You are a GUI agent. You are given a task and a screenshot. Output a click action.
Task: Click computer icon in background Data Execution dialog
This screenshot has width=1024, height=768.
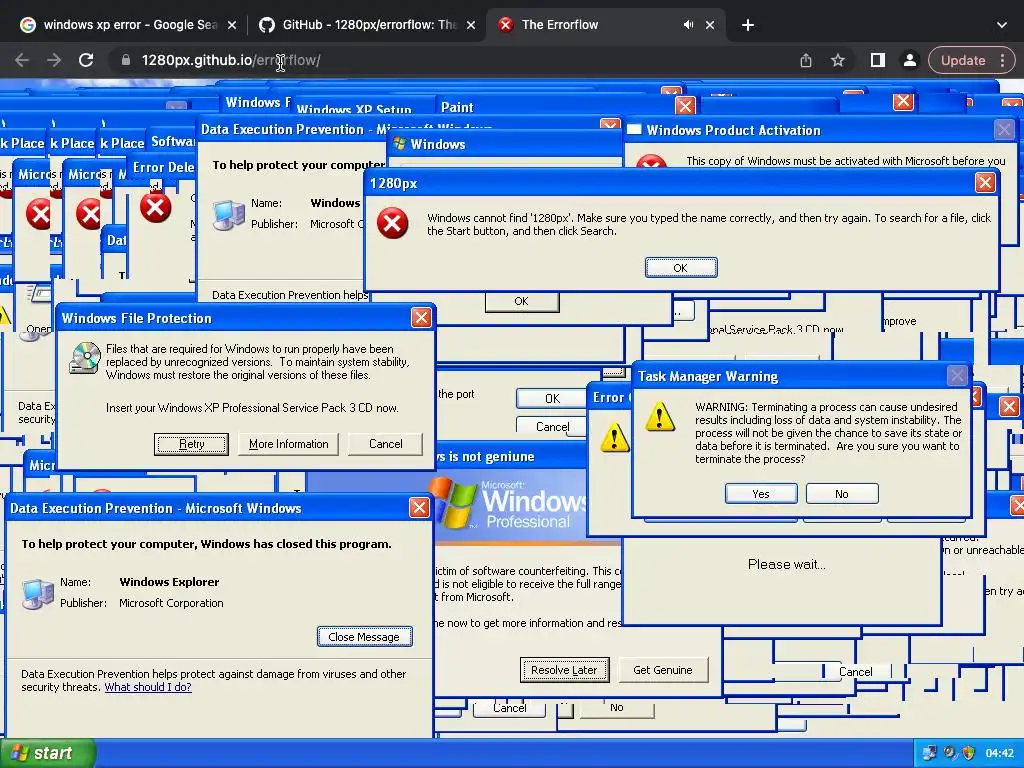click(229, 215)
